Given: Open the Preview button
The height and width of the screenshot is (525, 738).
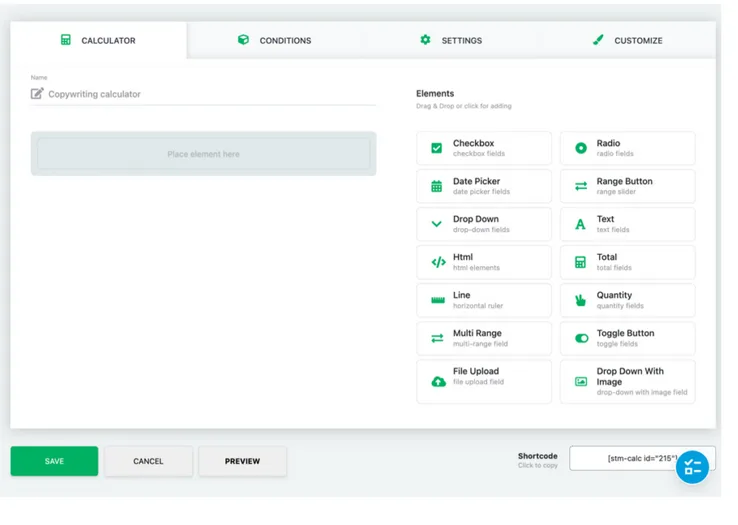Looking at the screenshot, I should [x=242, y=461].
